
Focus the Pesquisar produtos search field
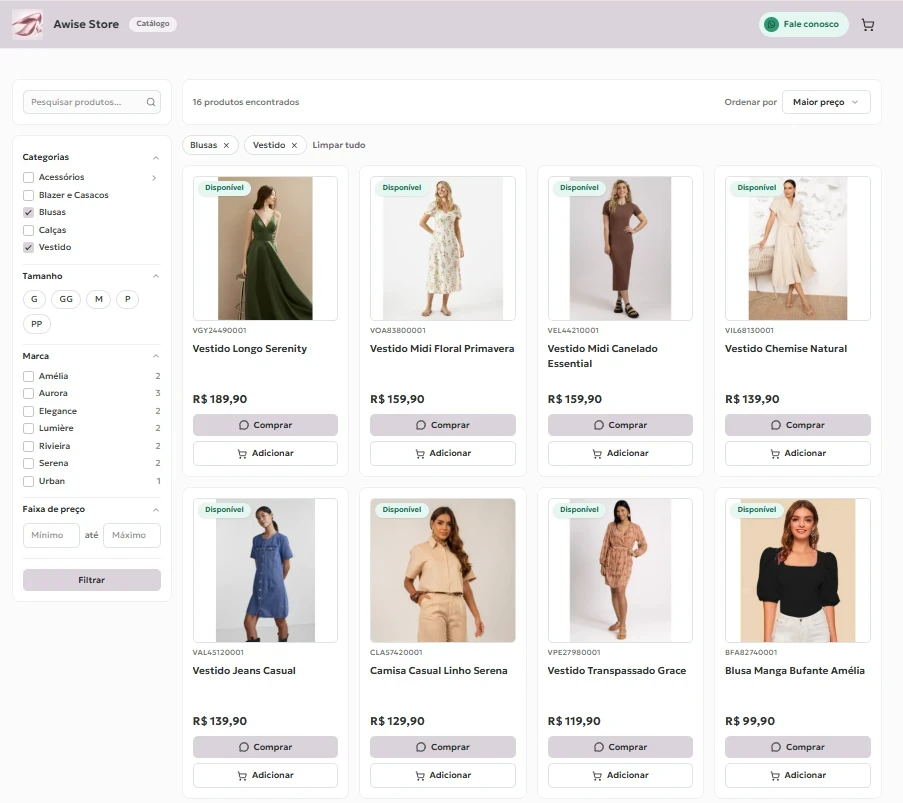(x=92, y=102)
